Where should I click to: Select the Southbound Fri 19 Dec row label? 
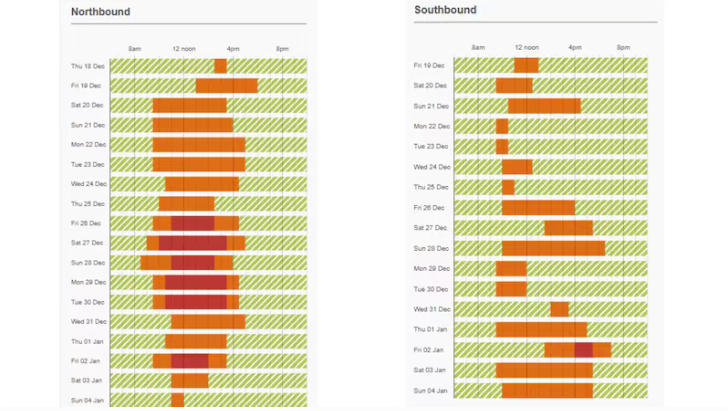(x=431, y=65)
